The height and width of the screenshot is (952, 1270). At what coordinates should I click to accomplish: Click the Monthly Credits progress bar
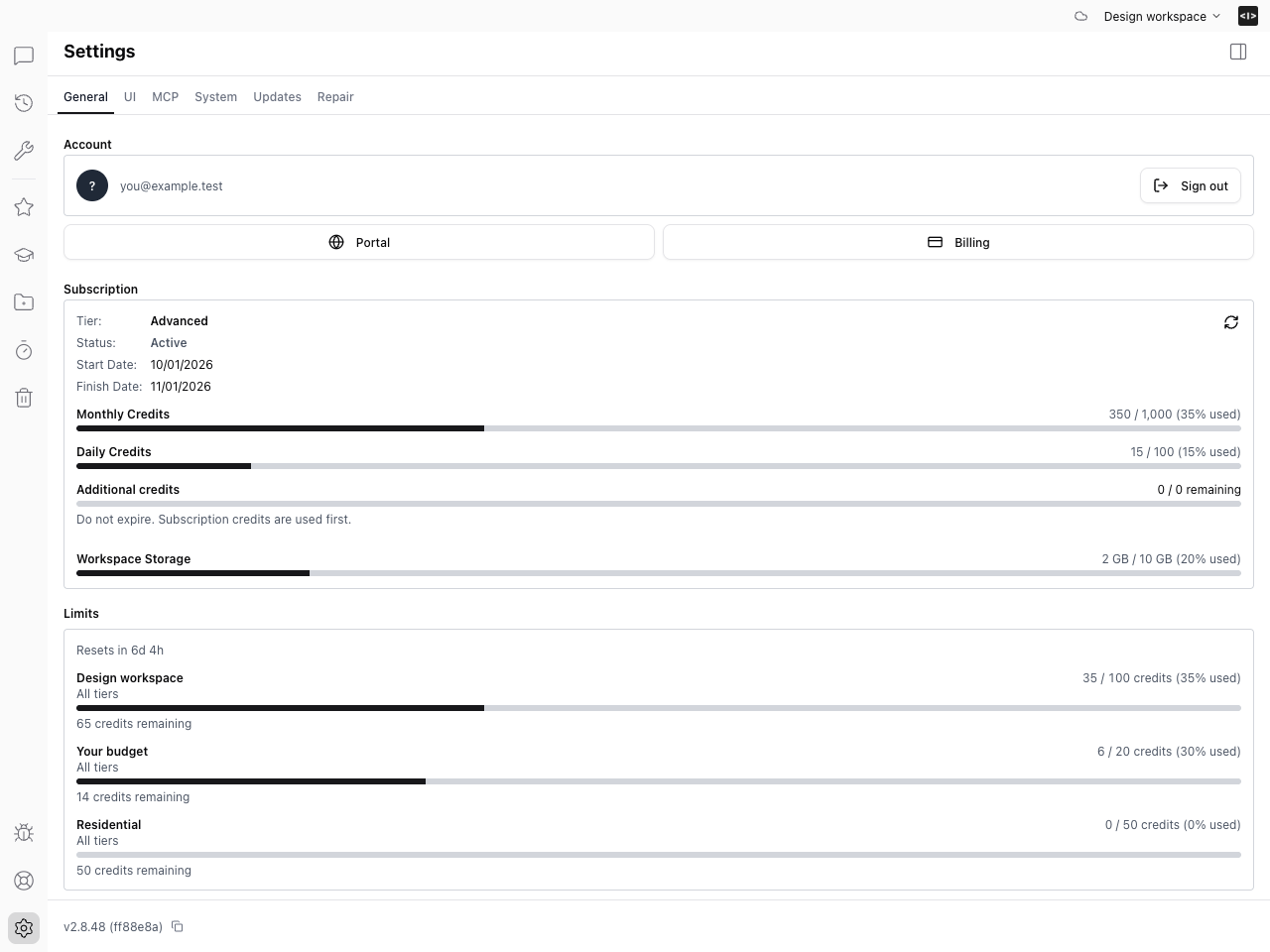click(x=659, y=428)
